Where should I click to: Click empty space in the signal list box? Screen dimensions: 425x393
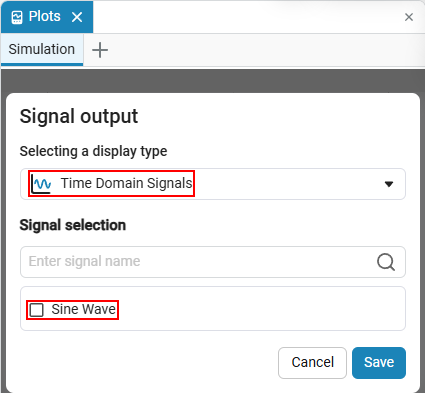pyautogui.click(x=260, y=309)
